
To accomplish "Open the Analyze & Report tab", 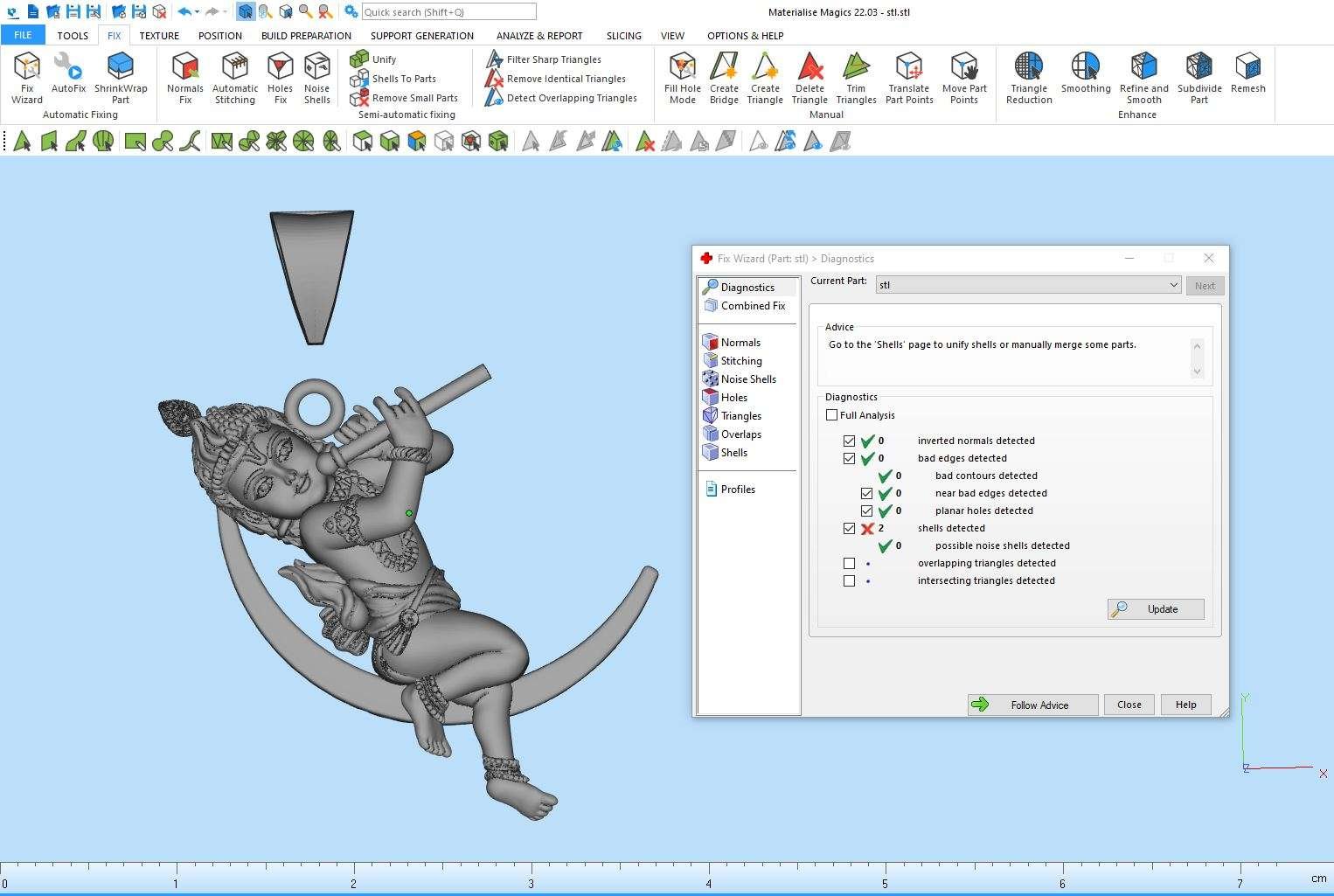I will tap(539, 36).
